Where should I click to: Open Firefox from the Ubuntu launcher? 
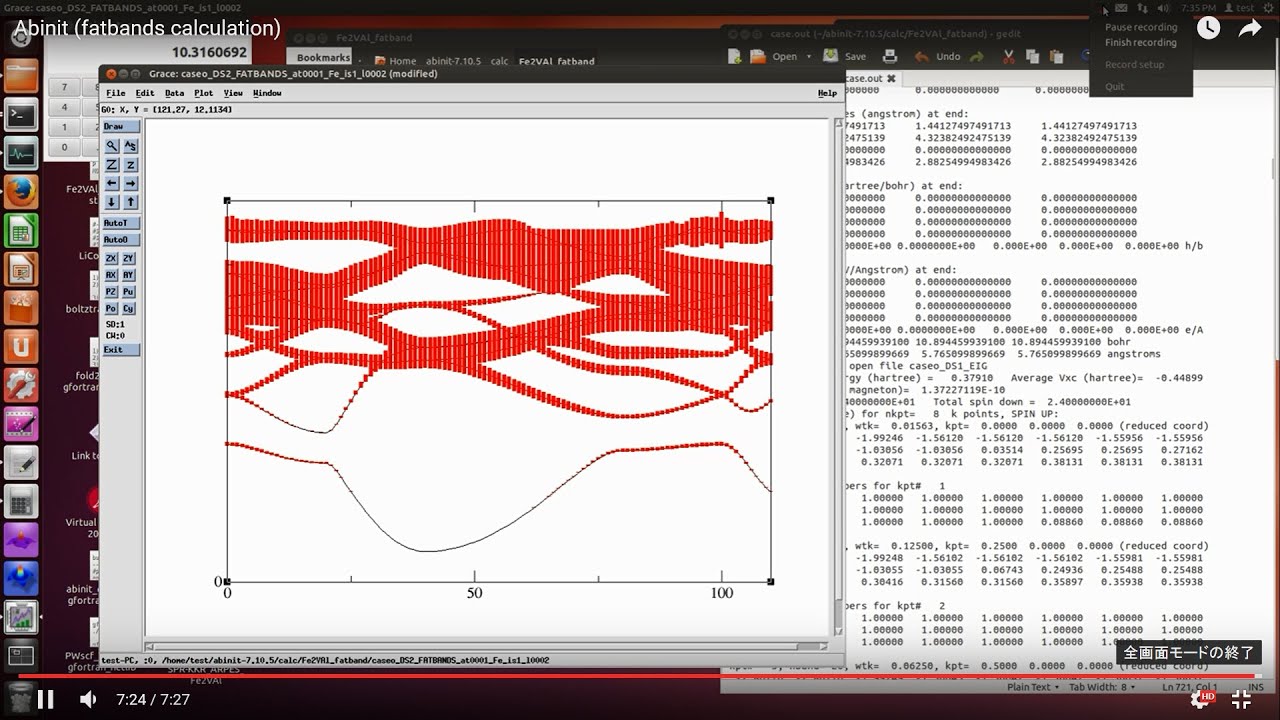[21, 192]
